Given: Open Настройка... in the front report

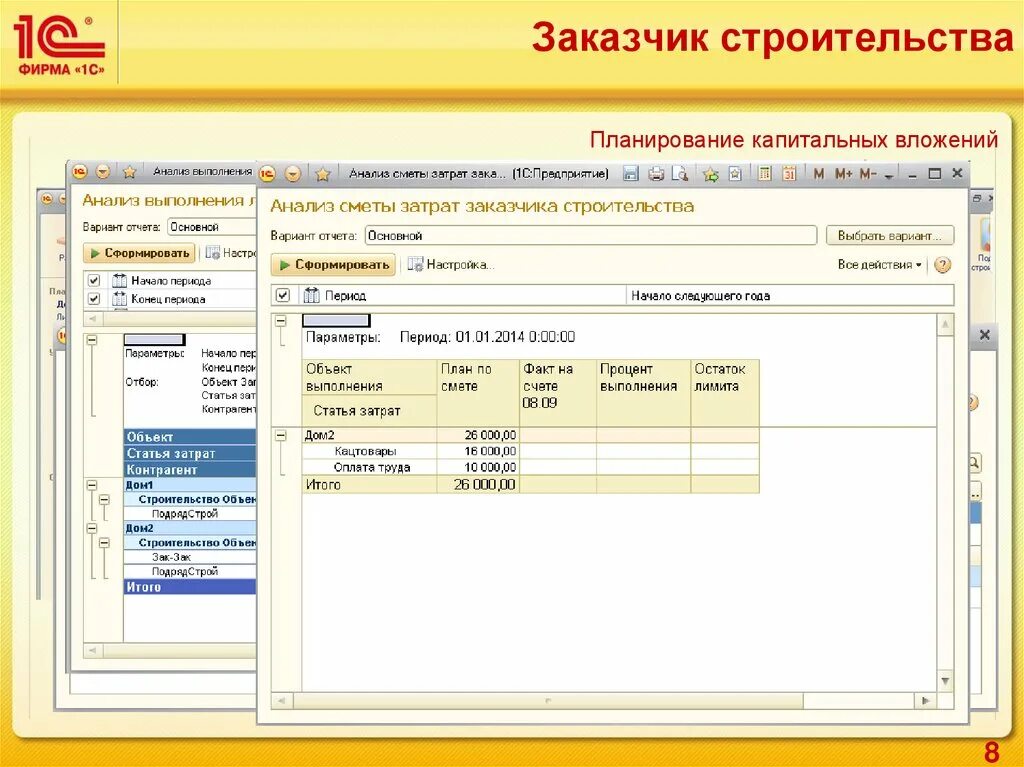Looking at the screenshot, I should coord(460,265).
